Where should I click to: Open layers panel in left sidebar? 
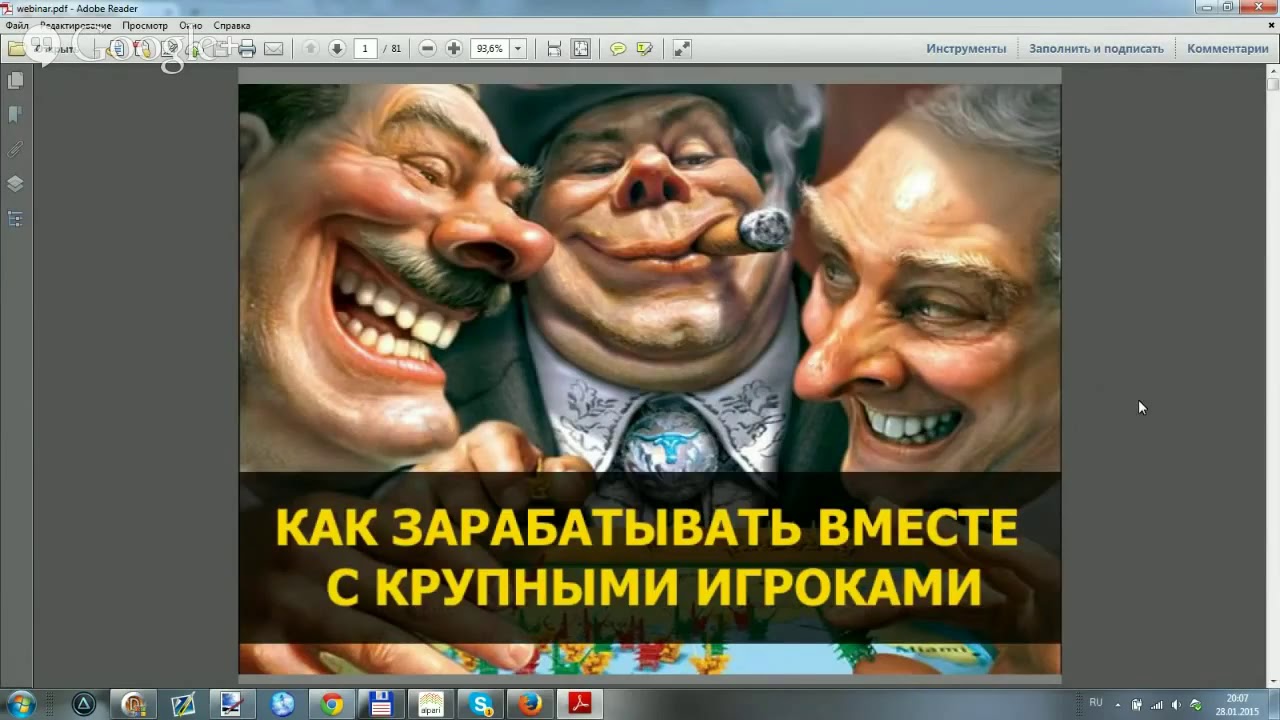point(15,184)
